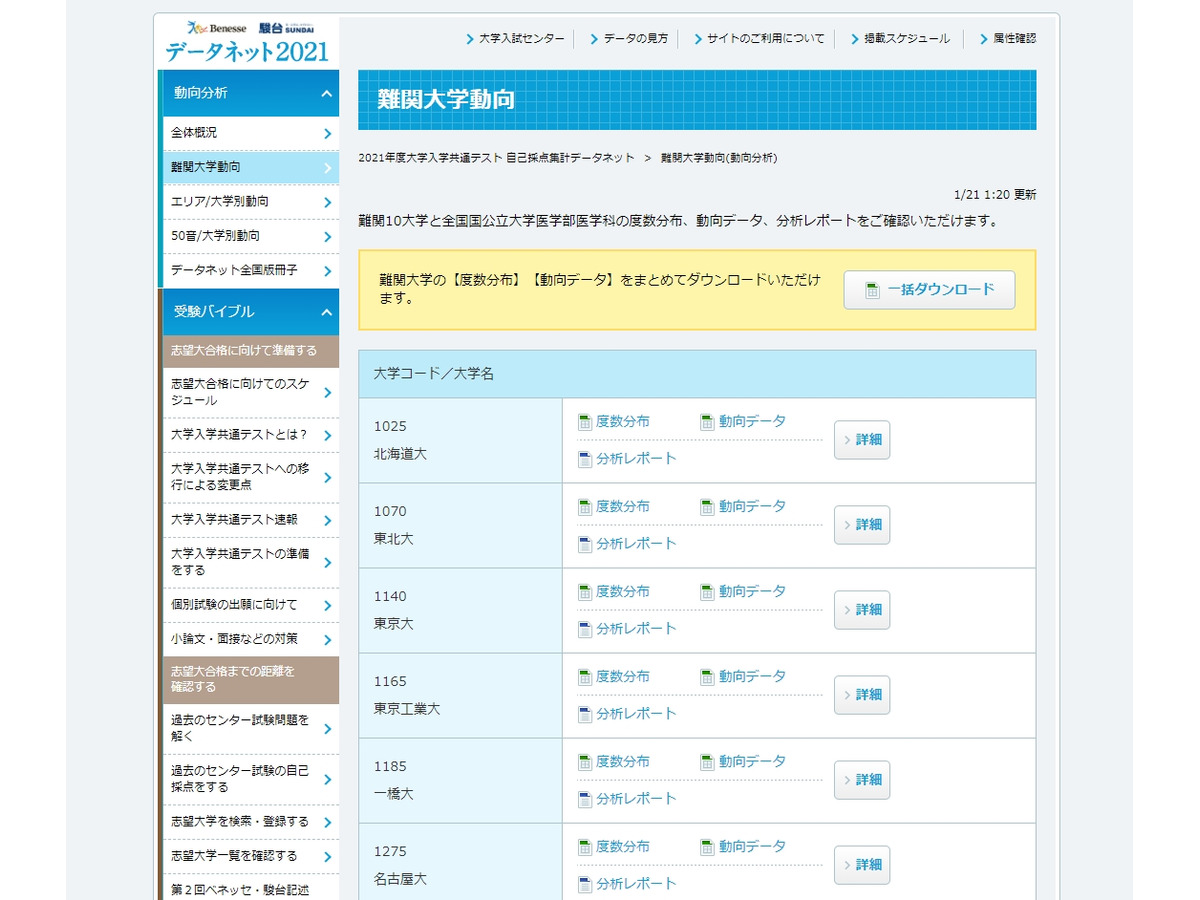
Task: Open 属性確認 top link
Action: [1008, 39]
